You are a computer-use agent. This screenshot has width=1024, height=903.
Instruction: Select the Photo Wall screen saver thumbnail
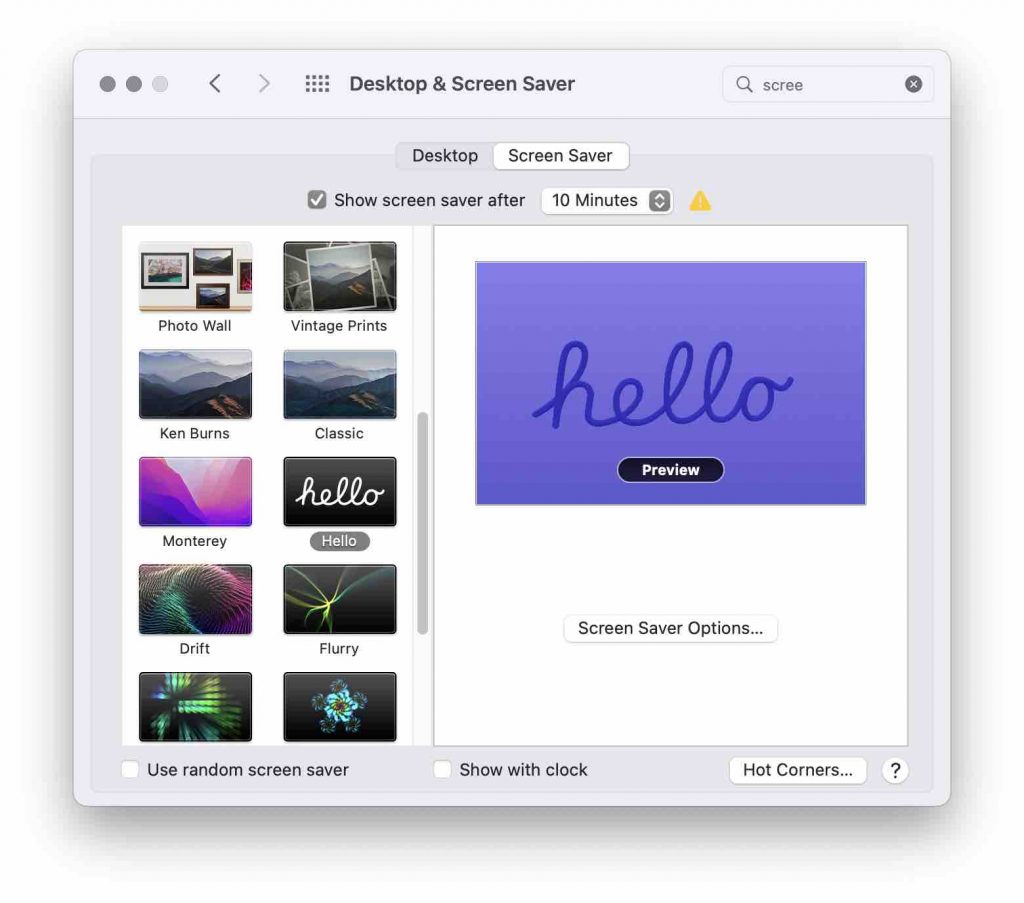[x=195, y=276]
